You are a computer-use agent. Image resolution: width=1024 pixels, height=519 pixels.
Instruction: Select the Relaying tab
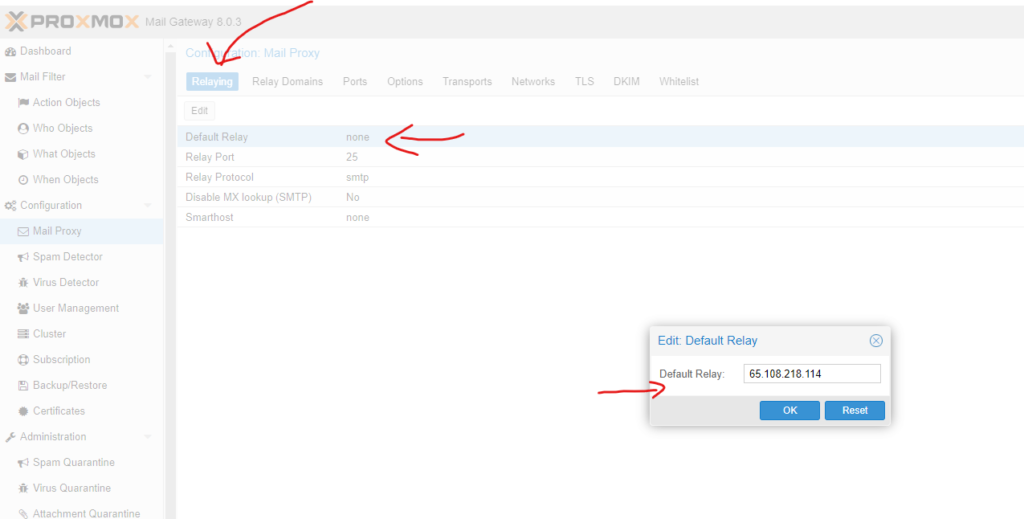[x=212, y=82]
